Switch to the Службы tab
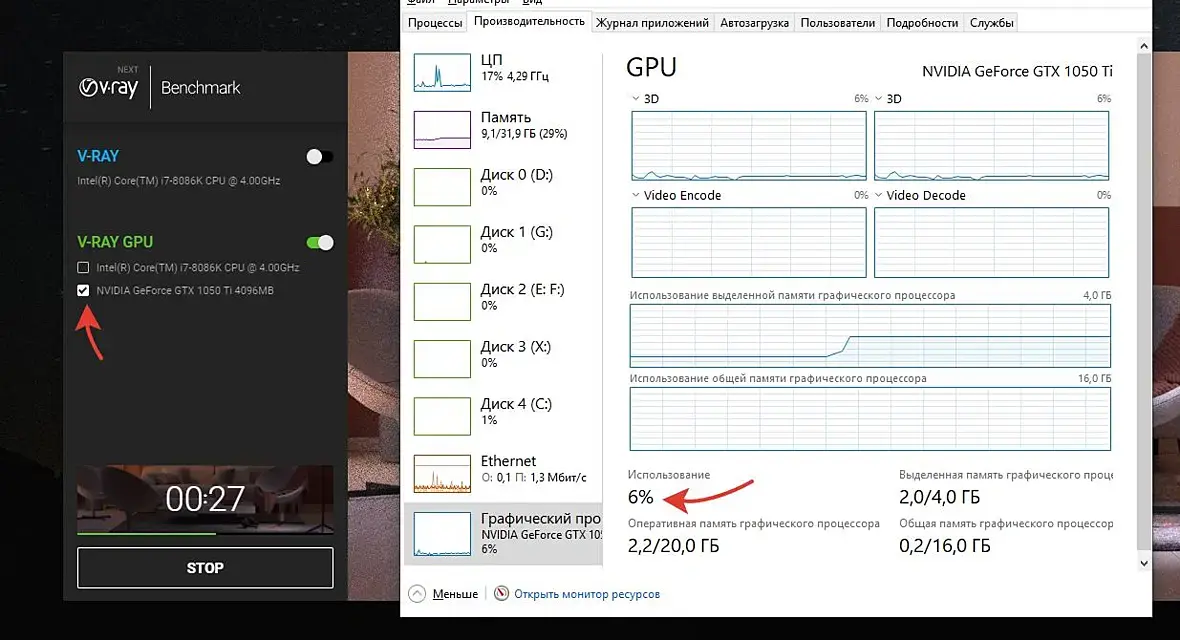This screenshot has width=1180, height=640. tap(991, 23)
